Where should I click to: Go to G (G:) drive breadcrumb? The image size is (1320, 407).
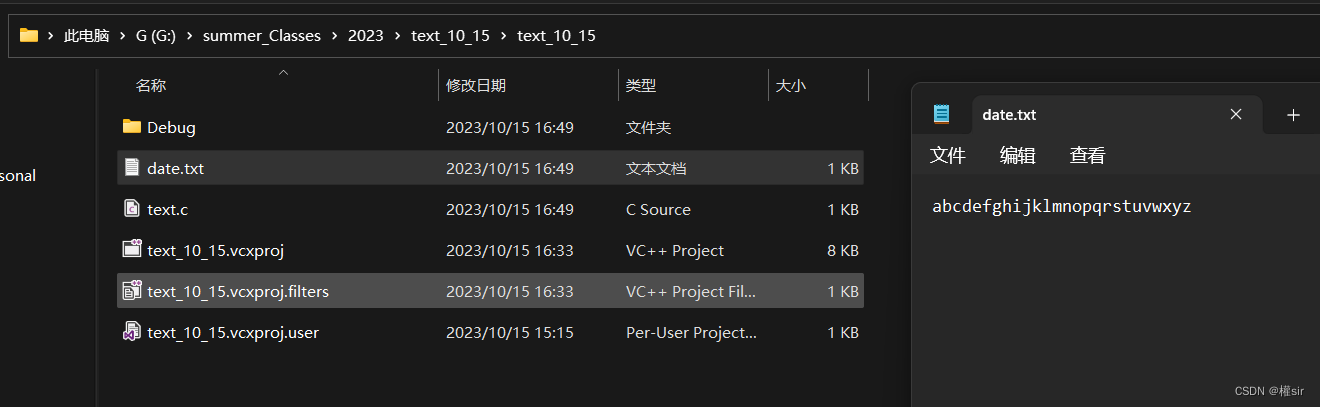point(155,35)
